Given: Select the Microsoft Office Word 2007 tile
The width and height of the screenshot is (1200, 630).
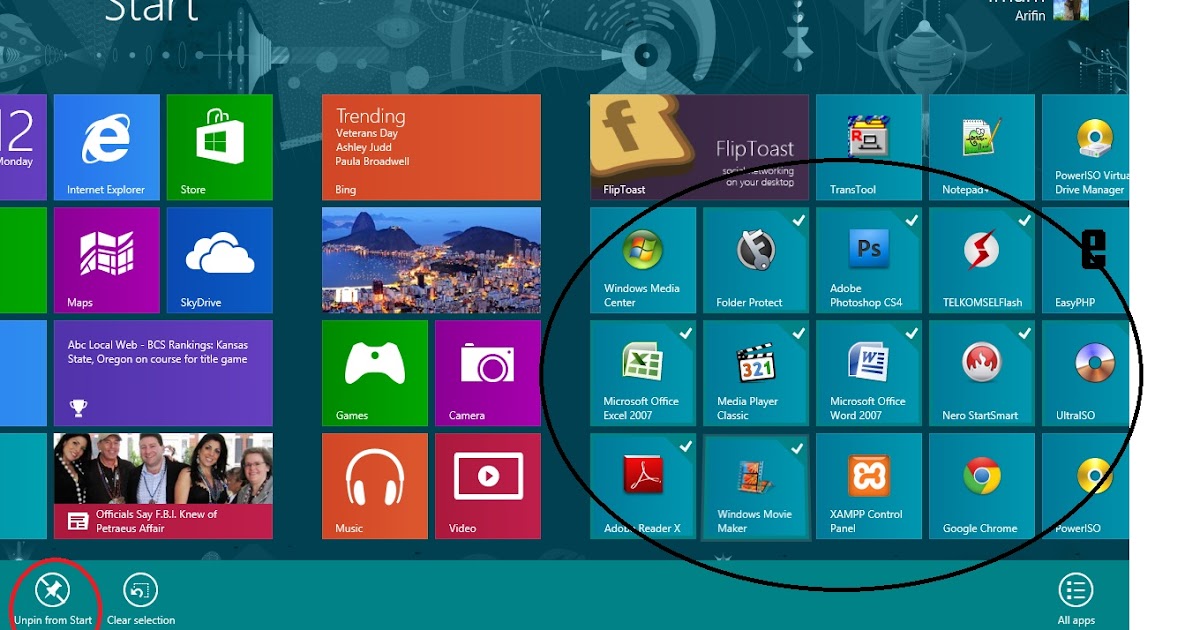Looking at the screenshot, I should pyautogui.click(x=869, y=373).
